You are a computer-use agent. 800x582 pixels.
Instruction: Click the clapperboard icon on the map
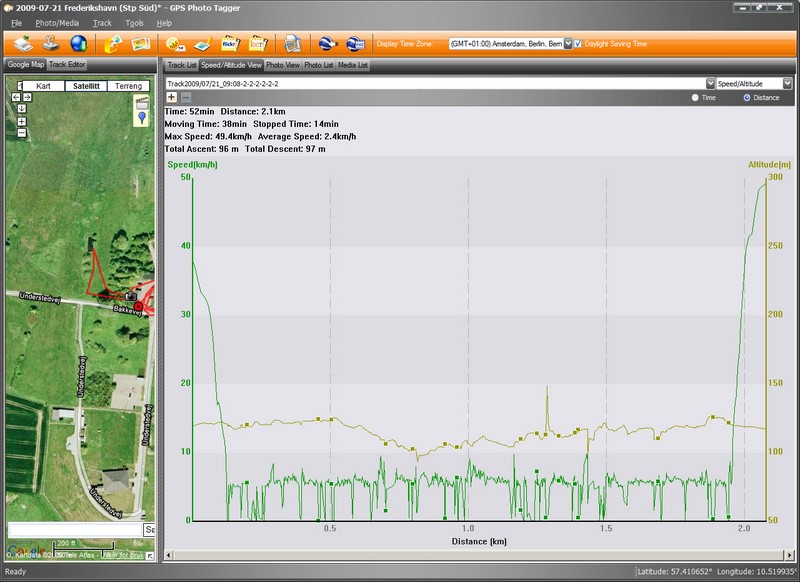coord(142,102)
